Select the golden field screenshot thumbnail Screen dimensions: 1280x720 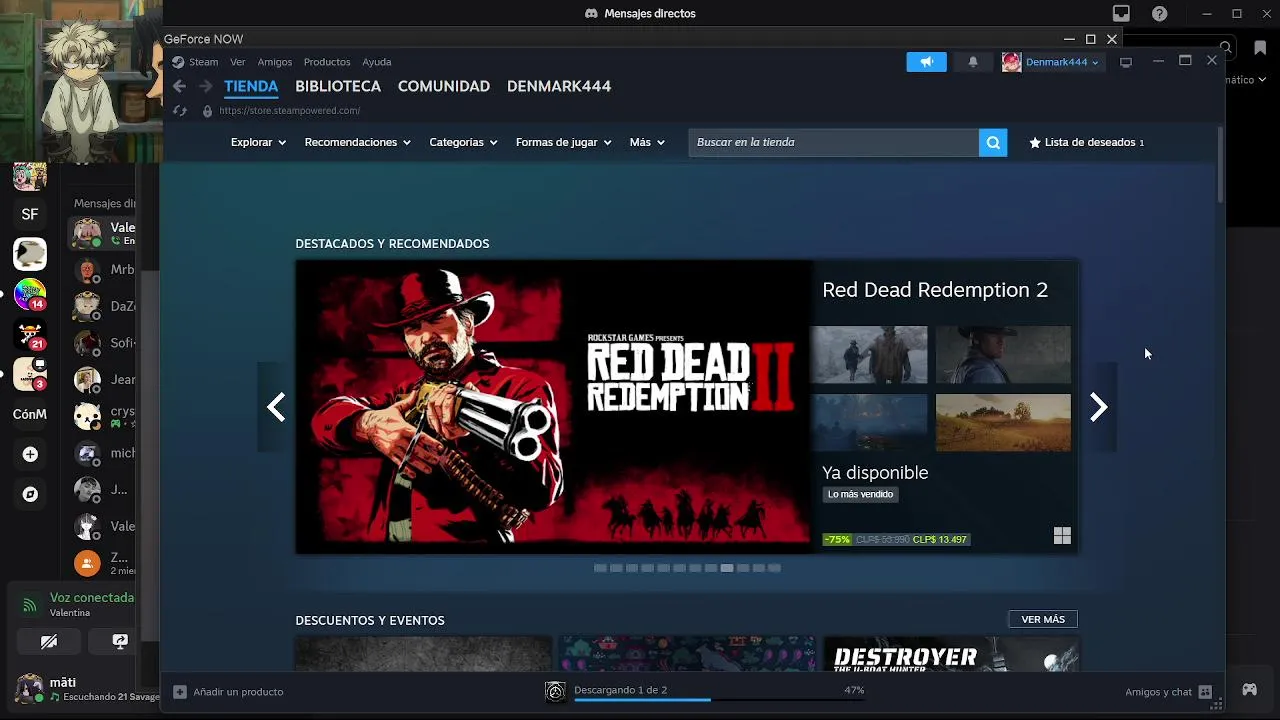click(1003, 422)
